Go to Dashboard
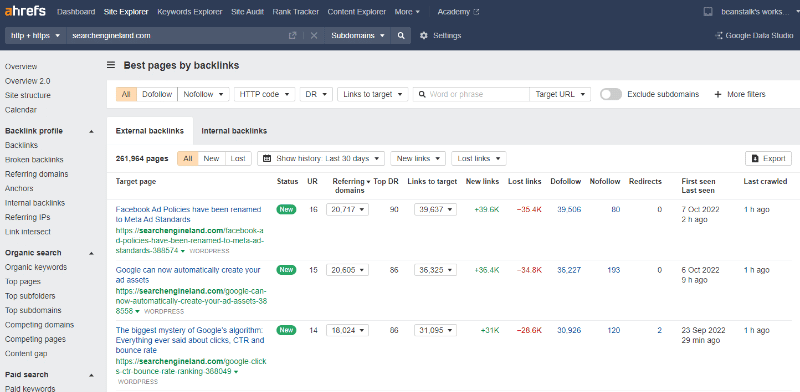Image resolution: width=800 pixels, height=392 pixels. pos(76,12)
